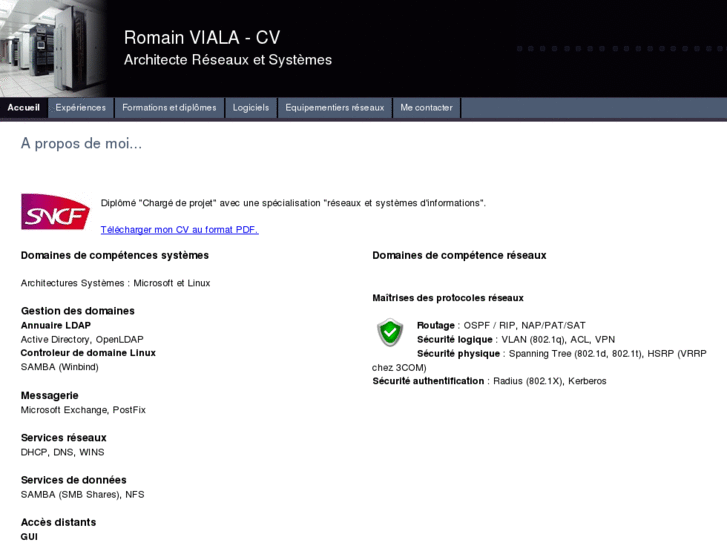Select the Equipementiers réseaux tab

(x=335, y=108)
